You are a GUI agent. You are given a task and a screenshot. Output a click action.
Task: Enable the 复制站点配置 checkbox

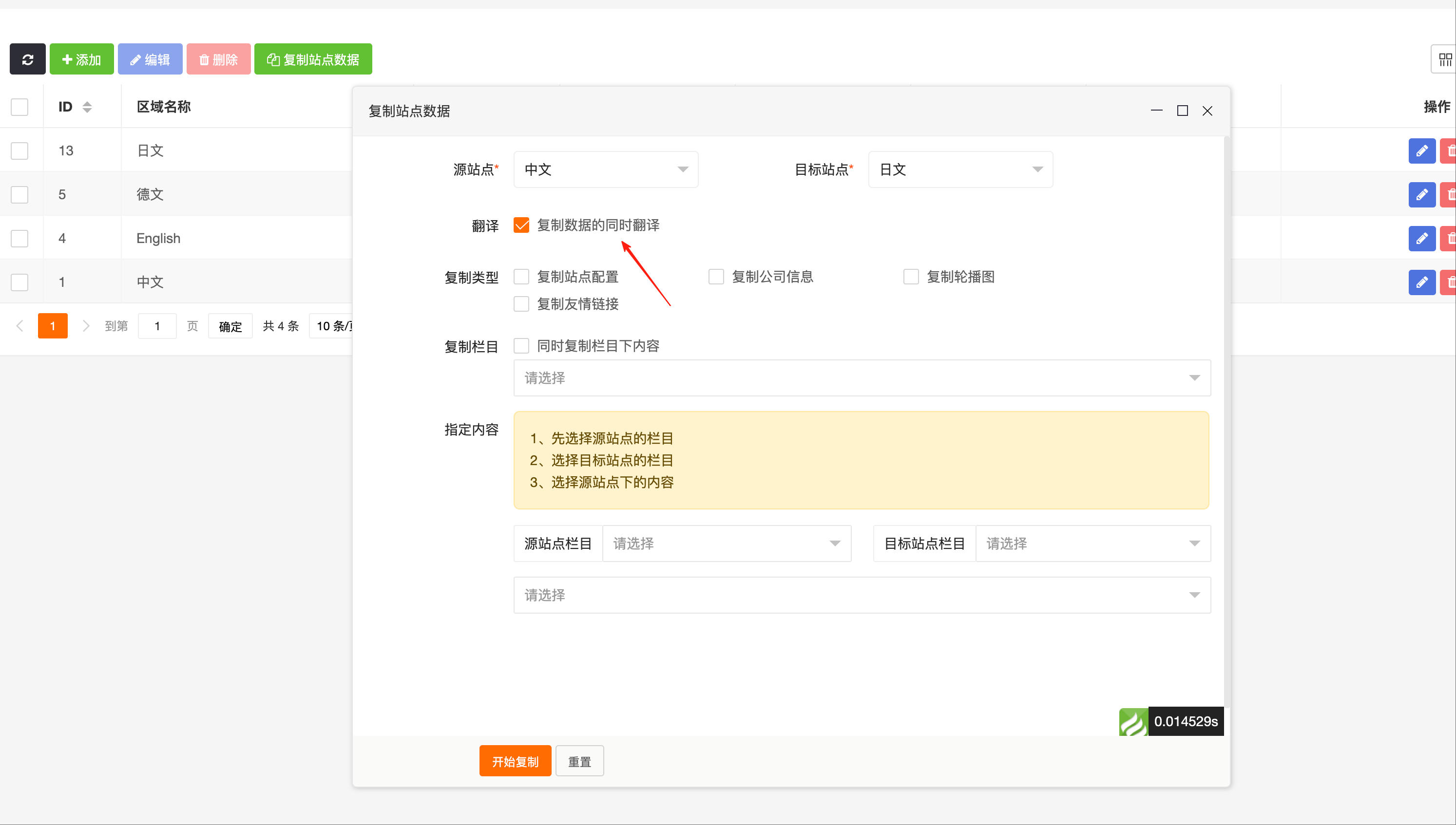(x=521, y=277)
